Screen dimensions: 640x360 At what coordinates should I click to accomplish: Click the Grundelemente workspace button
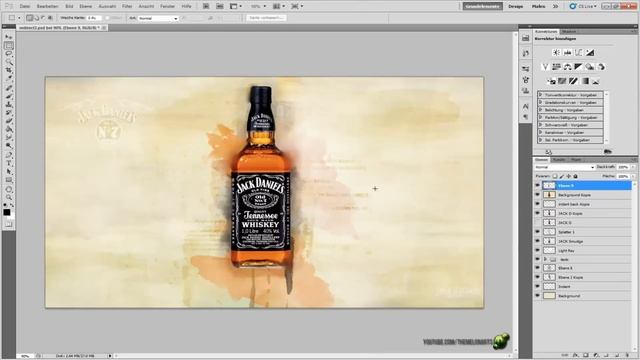click(482, 6)
